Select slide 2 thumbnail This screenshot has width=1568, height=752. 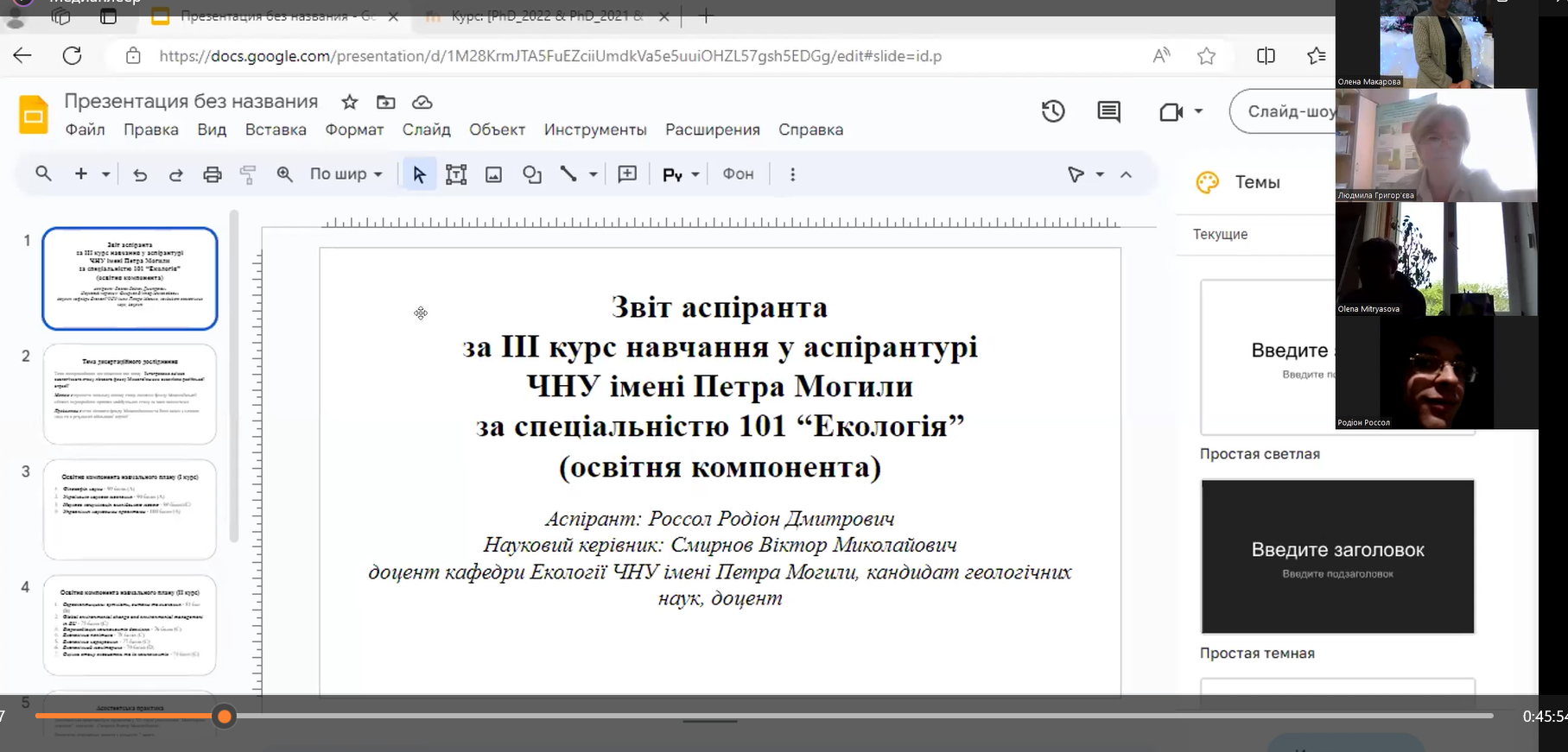(130, 394)
